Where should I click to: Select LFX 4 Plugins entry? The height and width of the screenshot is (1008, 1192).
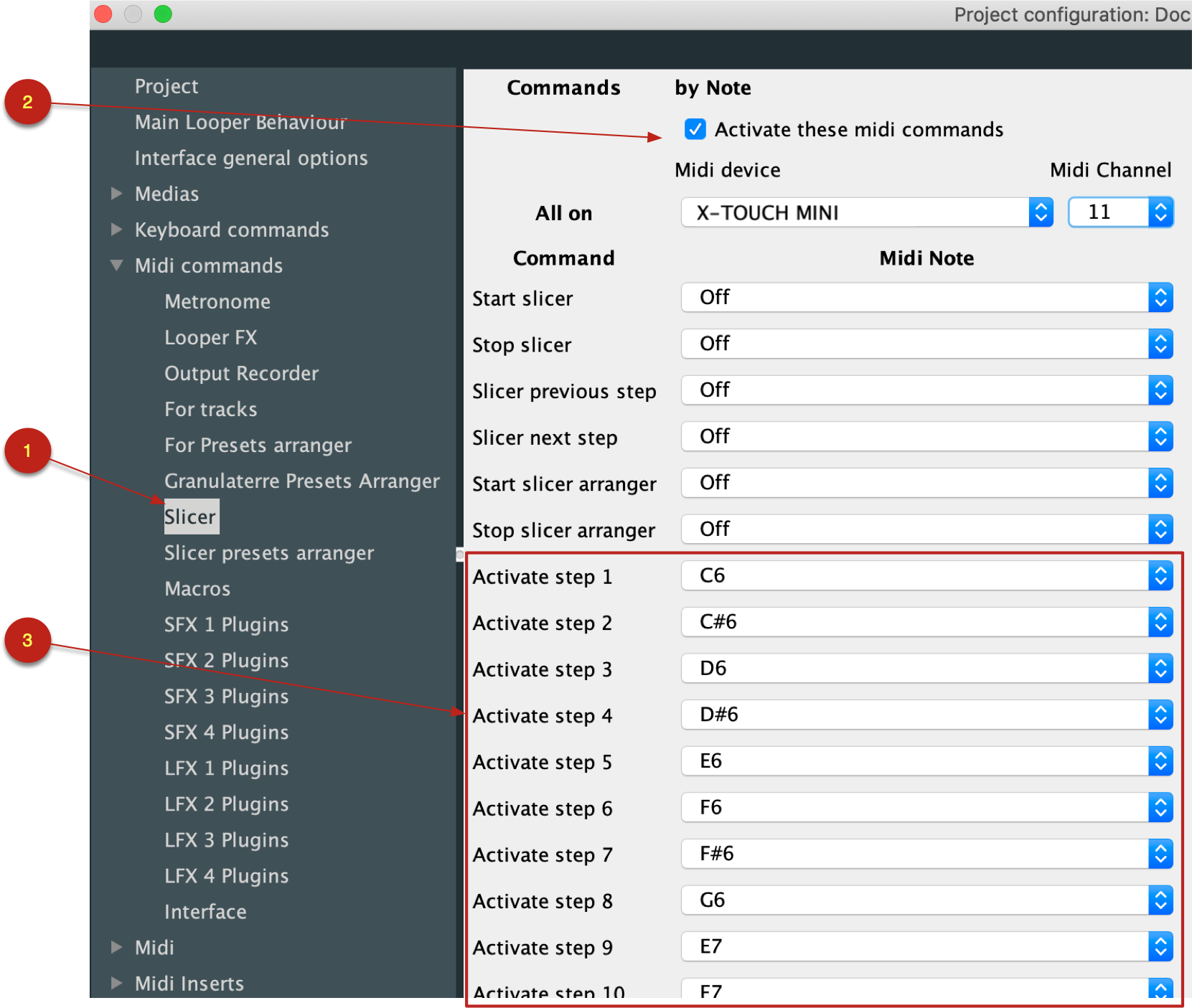coord(226,875)
